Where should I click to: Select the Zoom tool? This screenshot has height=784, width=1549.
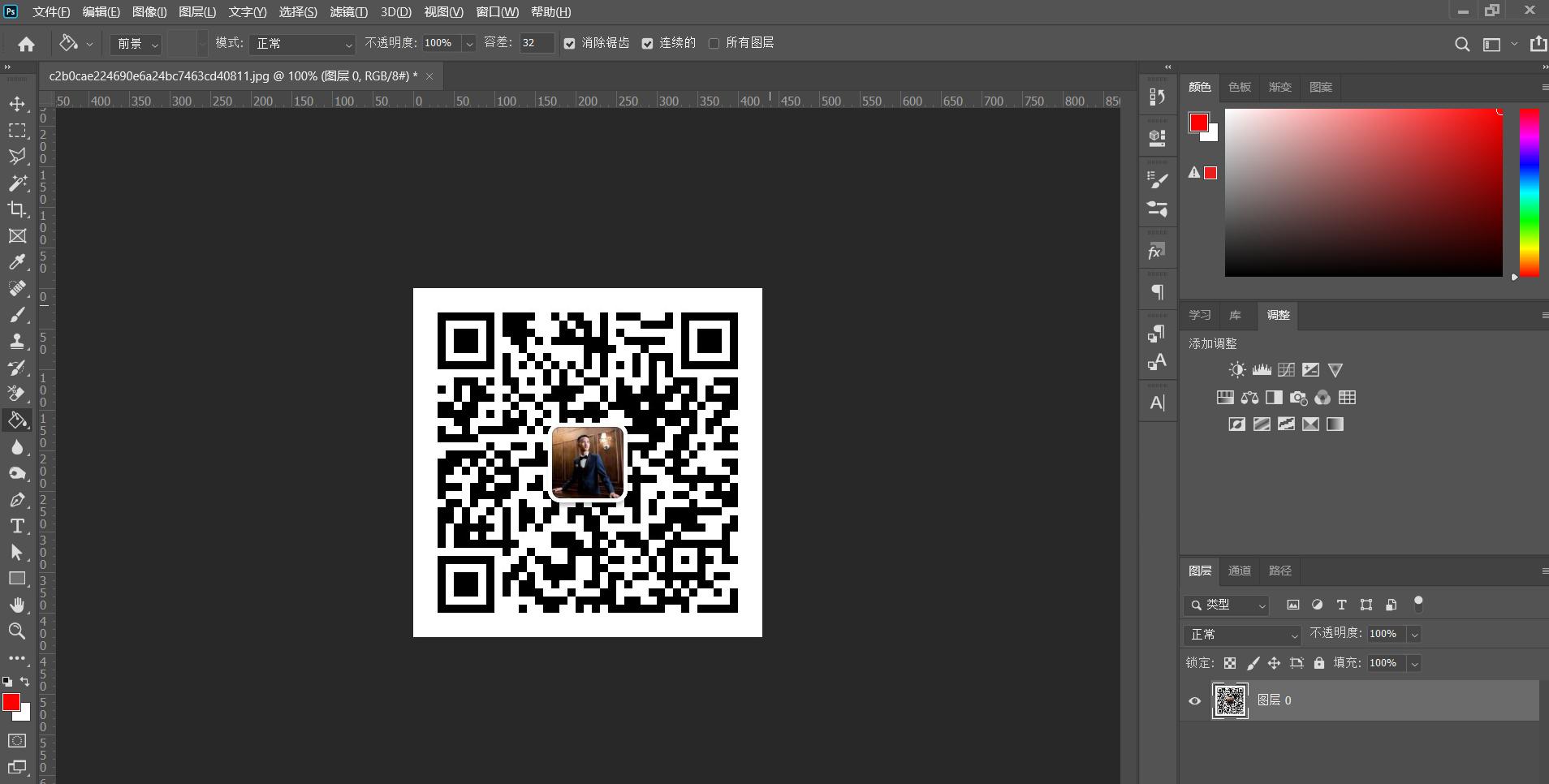pos(17,631)
